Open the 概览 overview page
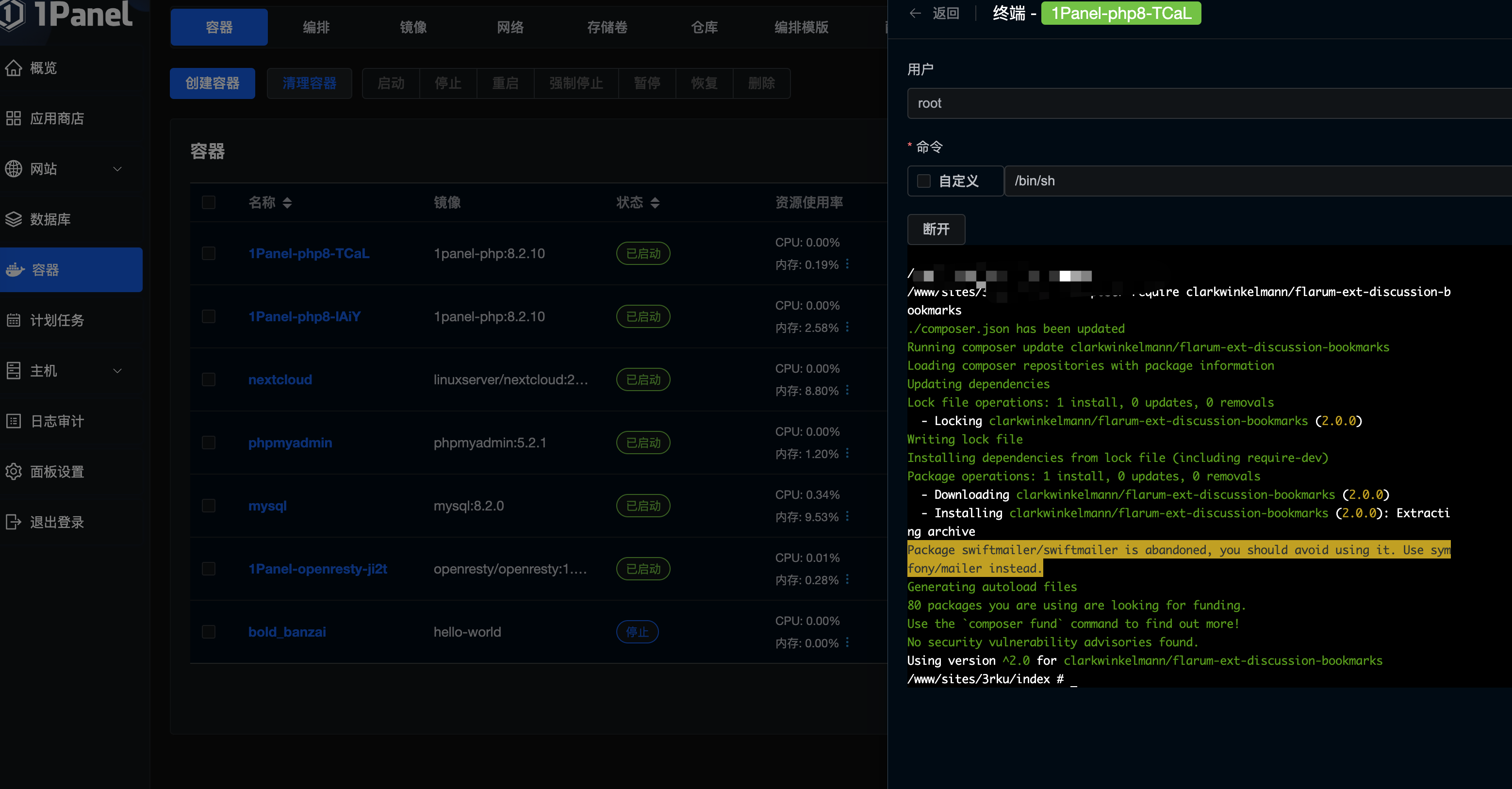 [x=43, y=67]
